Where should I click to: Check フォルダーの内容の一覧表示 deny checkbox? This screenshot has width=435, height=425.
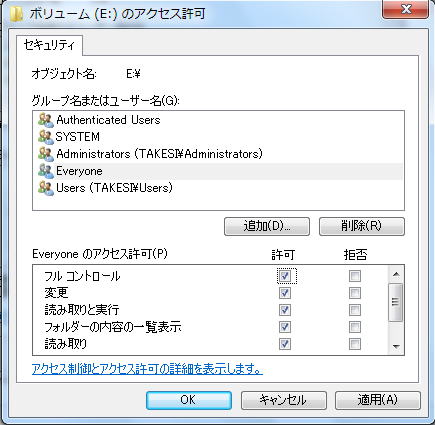click(355, 327)
